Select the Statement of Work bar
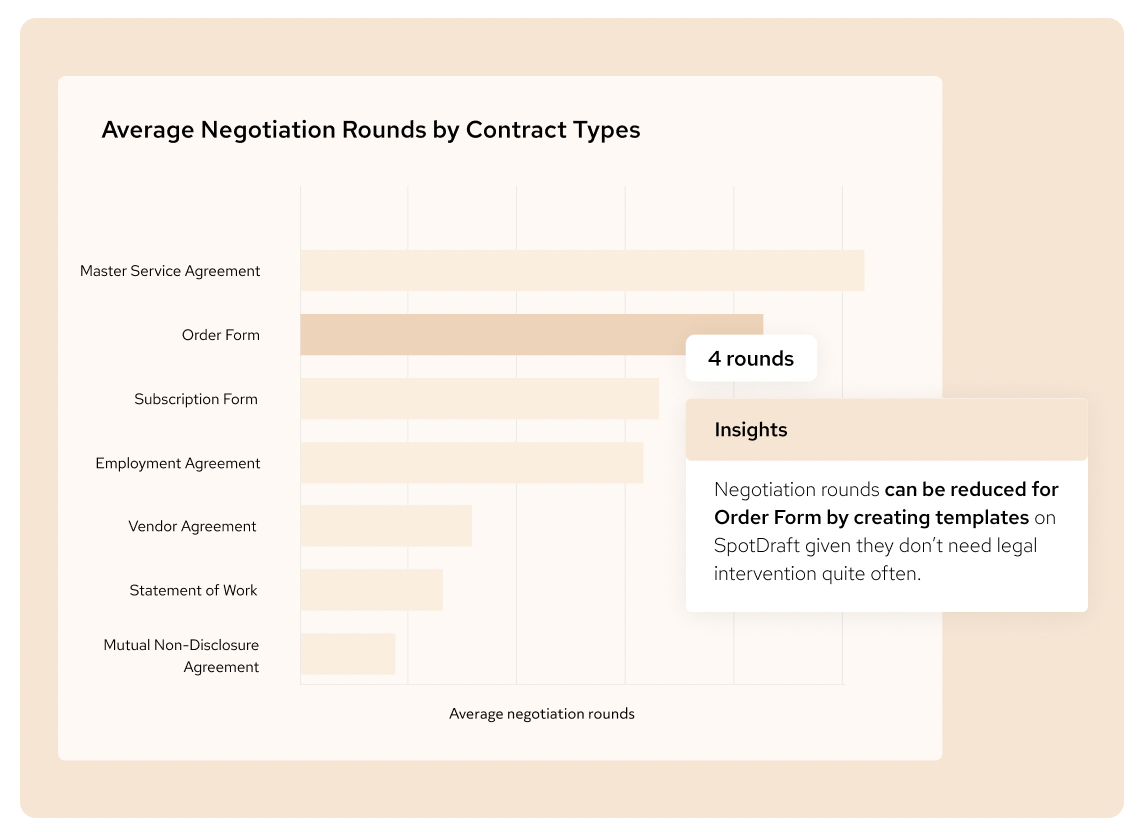Viewport: 1146px width, 832px height. pos(371,590)
